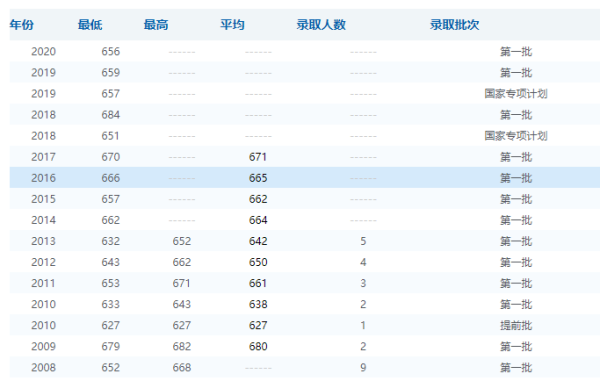This screenshot has height=381, width=600.
Task: Click the 录取人数 column header
Action: coord(321,25)
